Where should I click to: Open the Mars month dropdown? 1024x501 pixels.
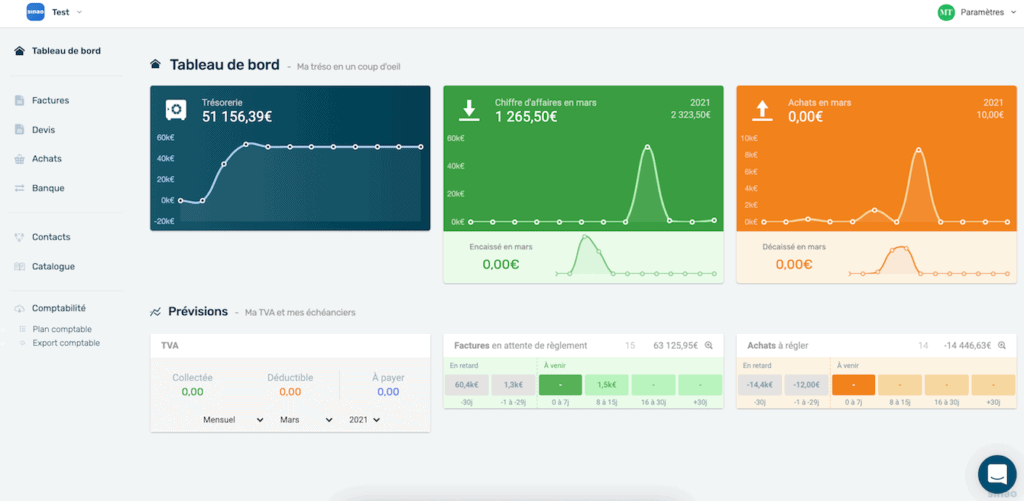(x=306, y=420)
